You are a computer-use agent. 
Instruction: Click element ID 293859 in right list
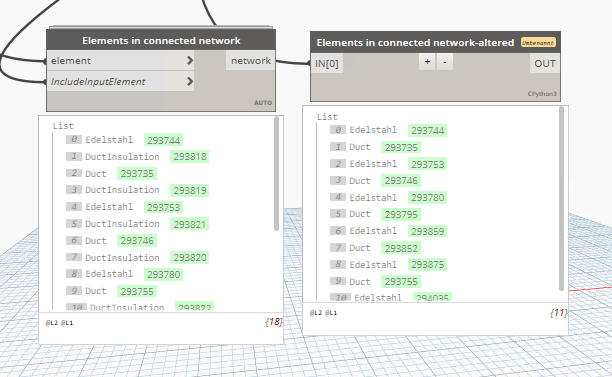coord(427,231)
